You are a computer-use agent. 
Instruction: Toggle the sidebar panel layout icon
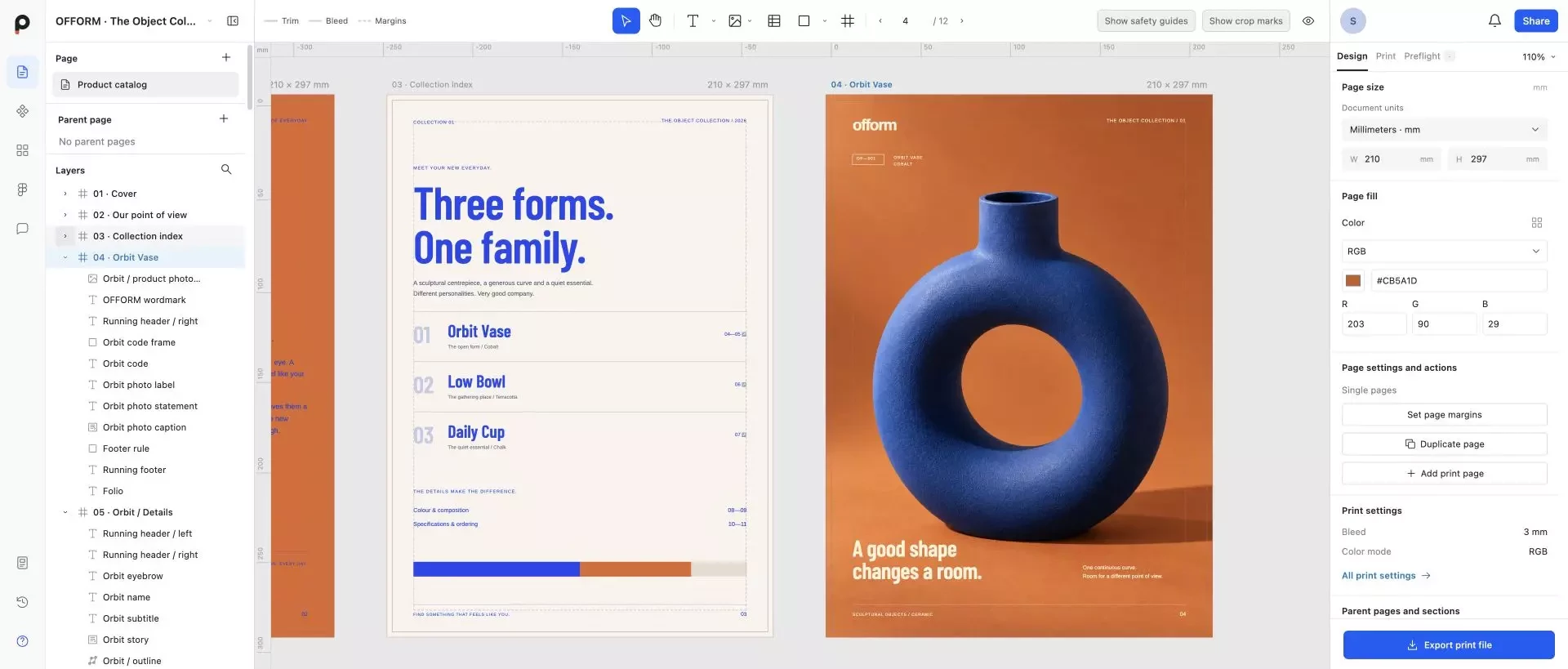pyautogui.click(x=233, y=21)
